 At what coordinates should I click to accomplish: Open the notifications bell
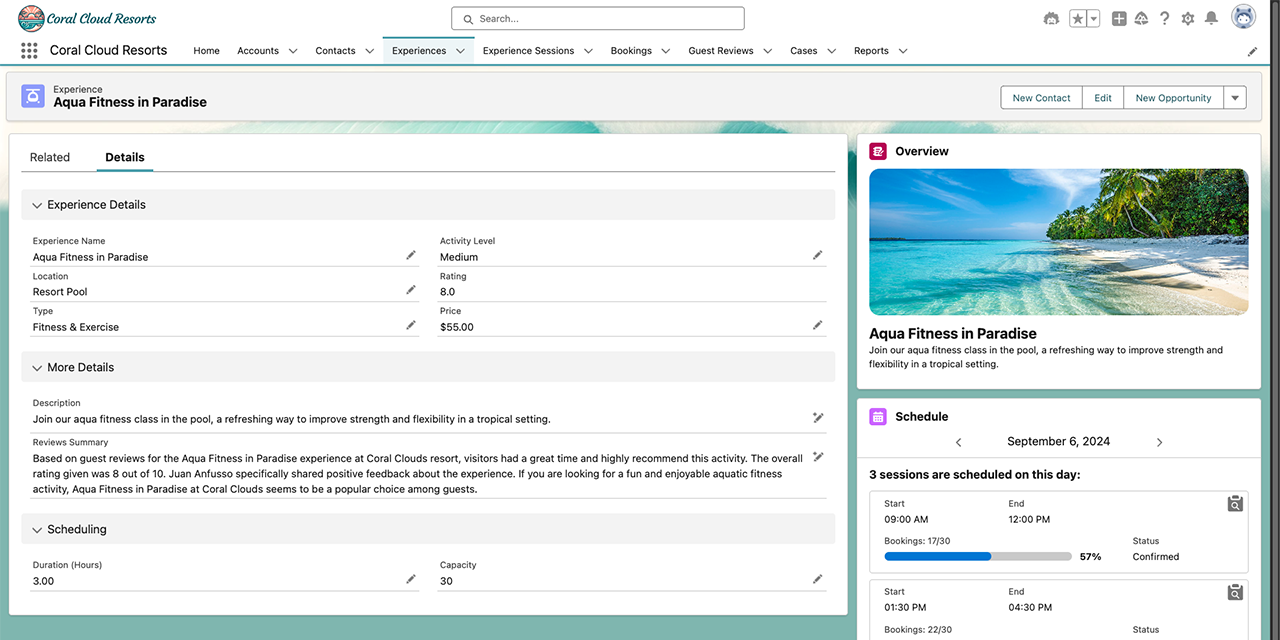(x=1211, y=19)
